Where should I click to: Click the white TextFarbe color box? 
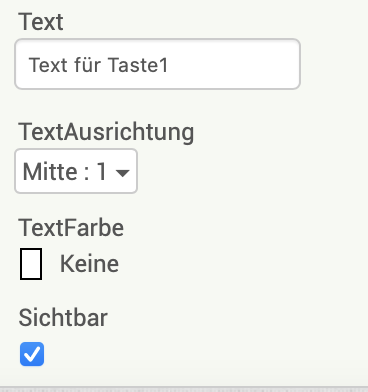31,264
